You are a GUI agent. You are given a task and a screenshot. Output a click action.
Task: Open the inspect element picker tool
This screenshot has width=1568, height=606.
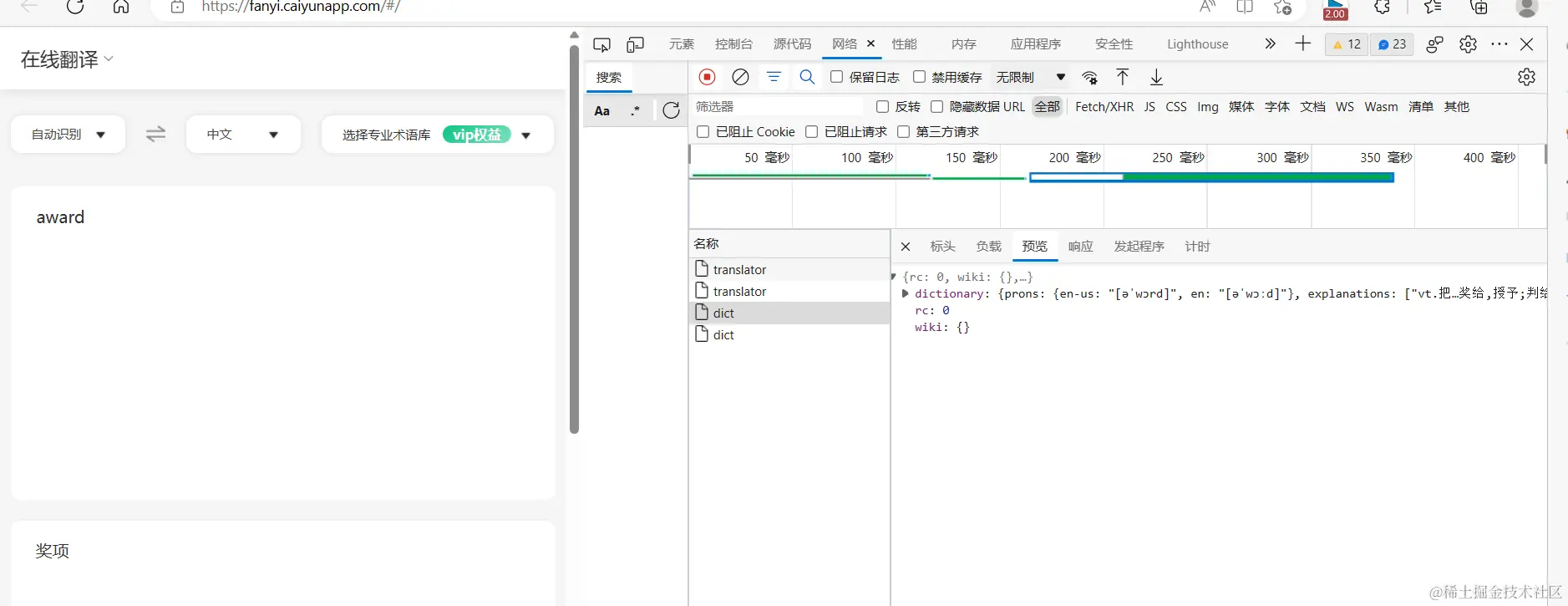[601, 44]
